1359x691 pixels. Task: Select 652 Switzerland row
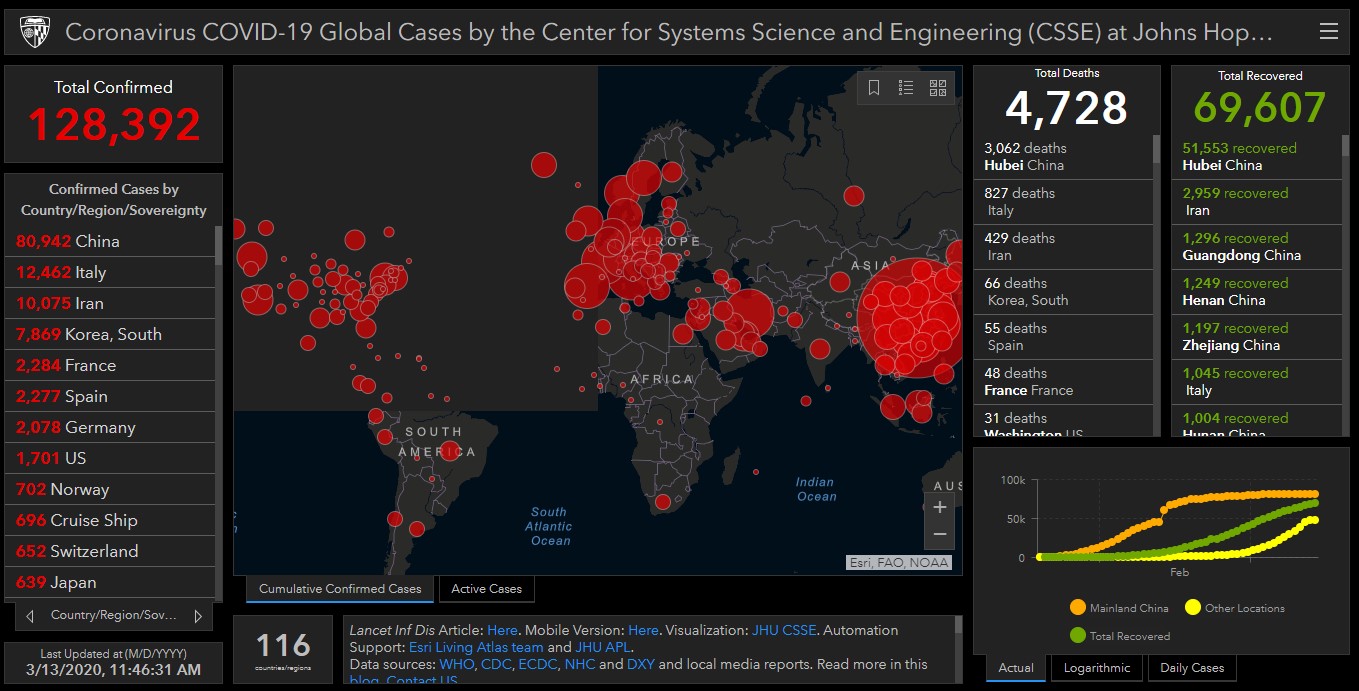click(110, 551)
